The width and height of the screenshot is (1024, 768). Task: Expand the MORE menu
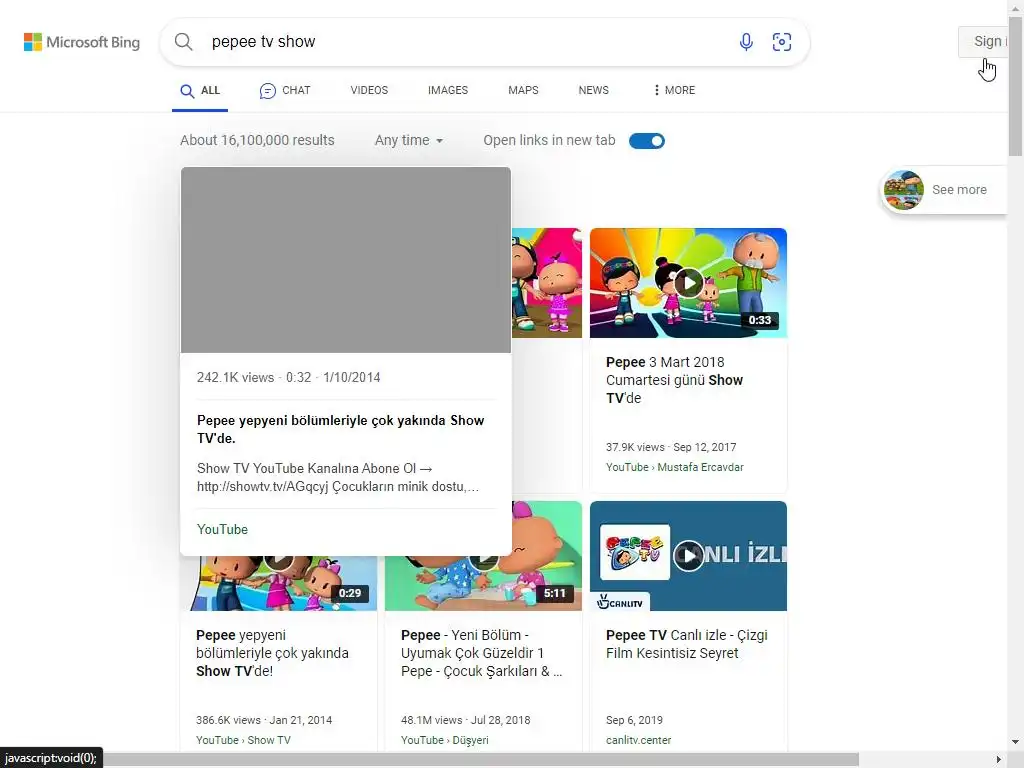(675, 90)
